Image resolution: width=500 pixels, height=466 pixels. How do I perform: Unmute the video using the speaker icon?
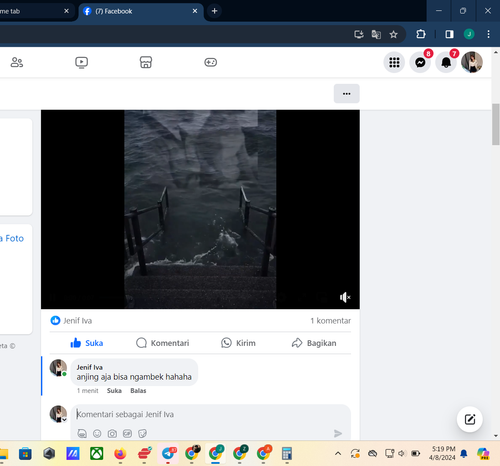(x=345, y=297)
